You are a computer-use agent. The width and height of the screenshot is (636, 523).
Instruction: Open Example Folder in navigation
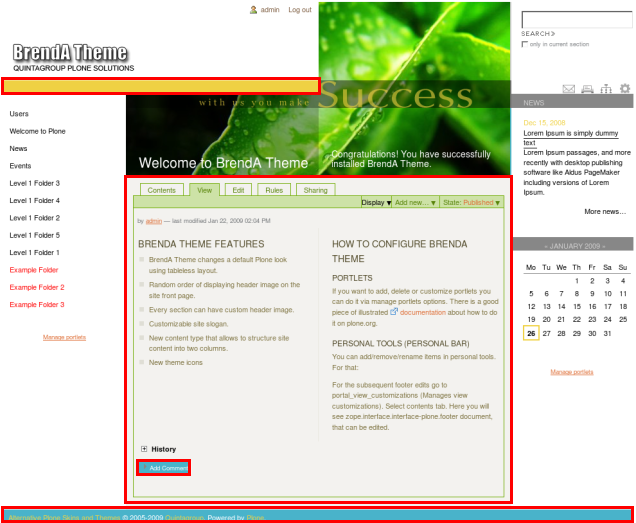34,270
